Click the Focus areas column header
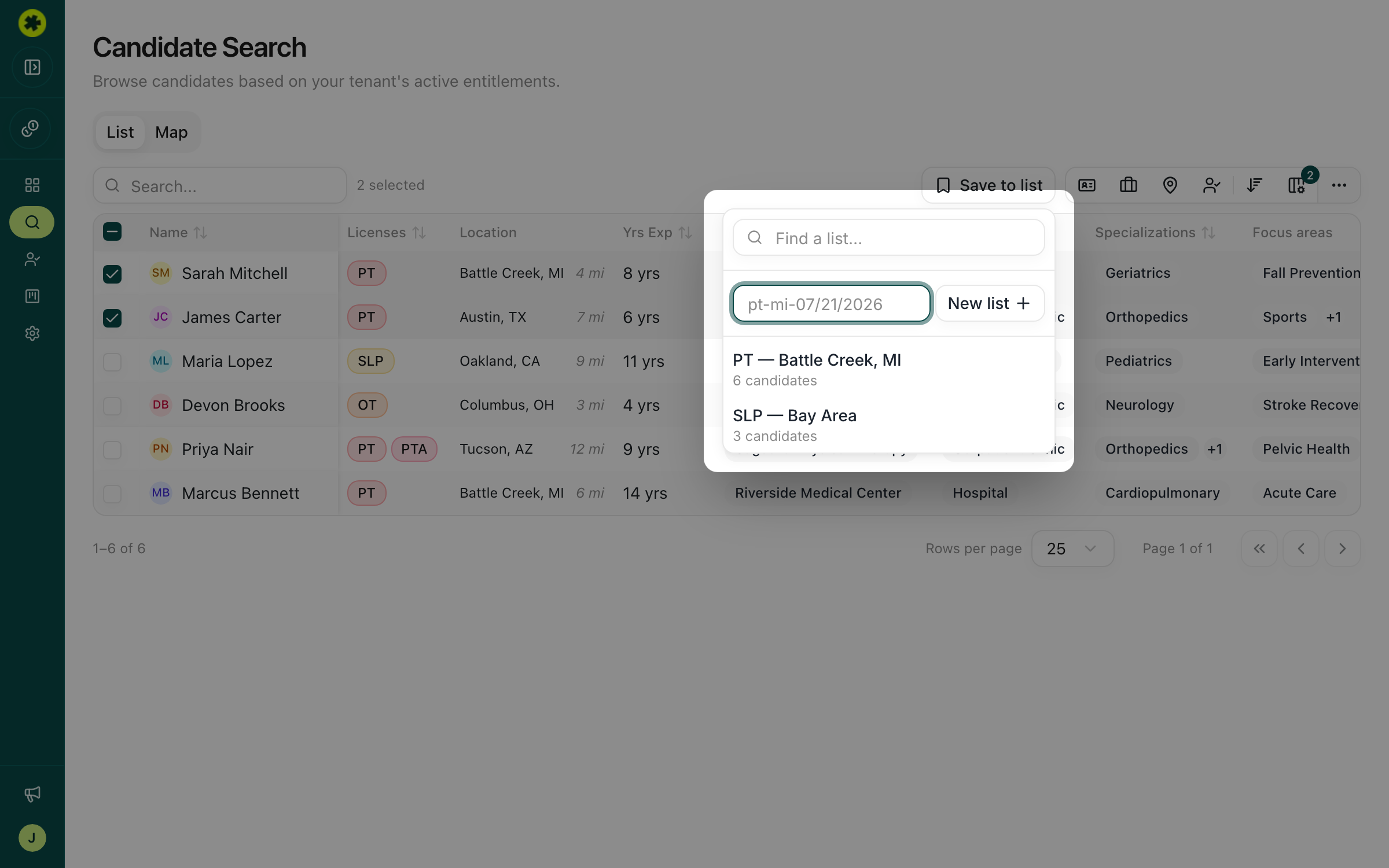 coord(1292,233)
